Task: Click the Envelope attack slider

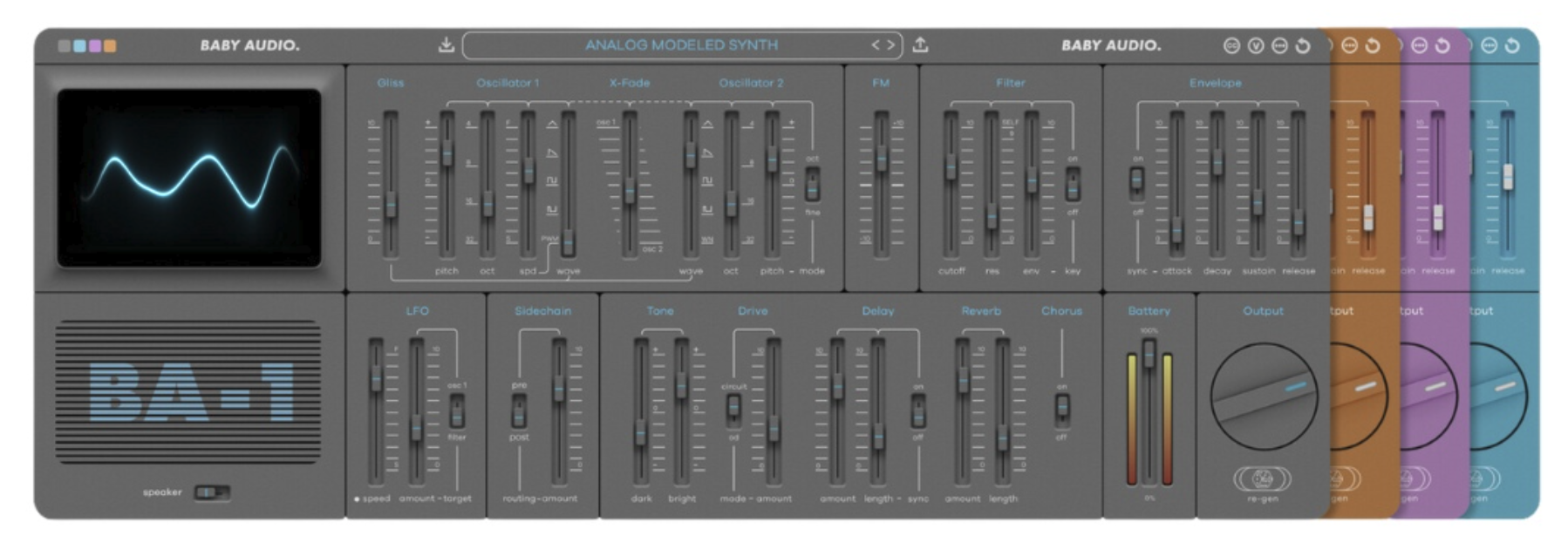Action: (1176, 184)
